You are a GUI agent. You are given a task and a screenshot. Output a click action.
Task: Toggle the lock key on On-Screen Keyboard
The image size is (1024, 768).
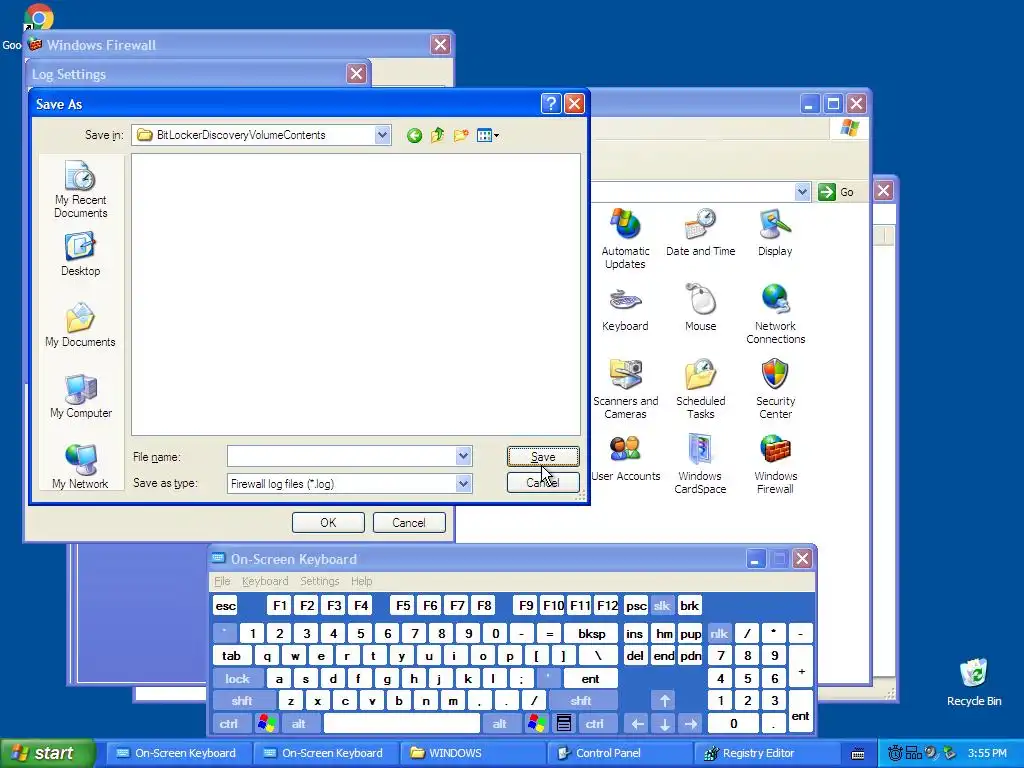237,679
